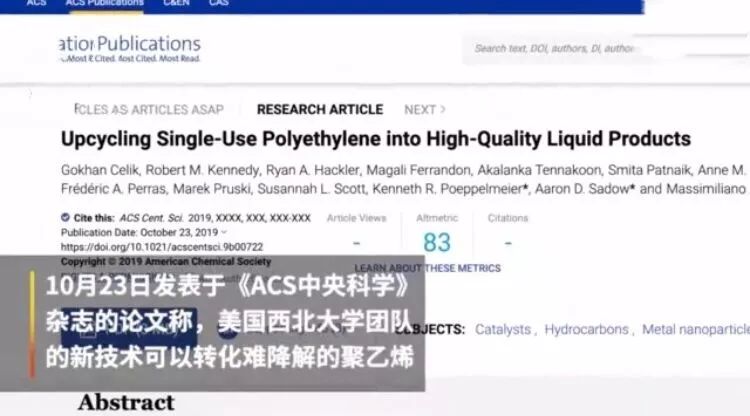Open the C&EN link in top bar

(x=176, y=3)
